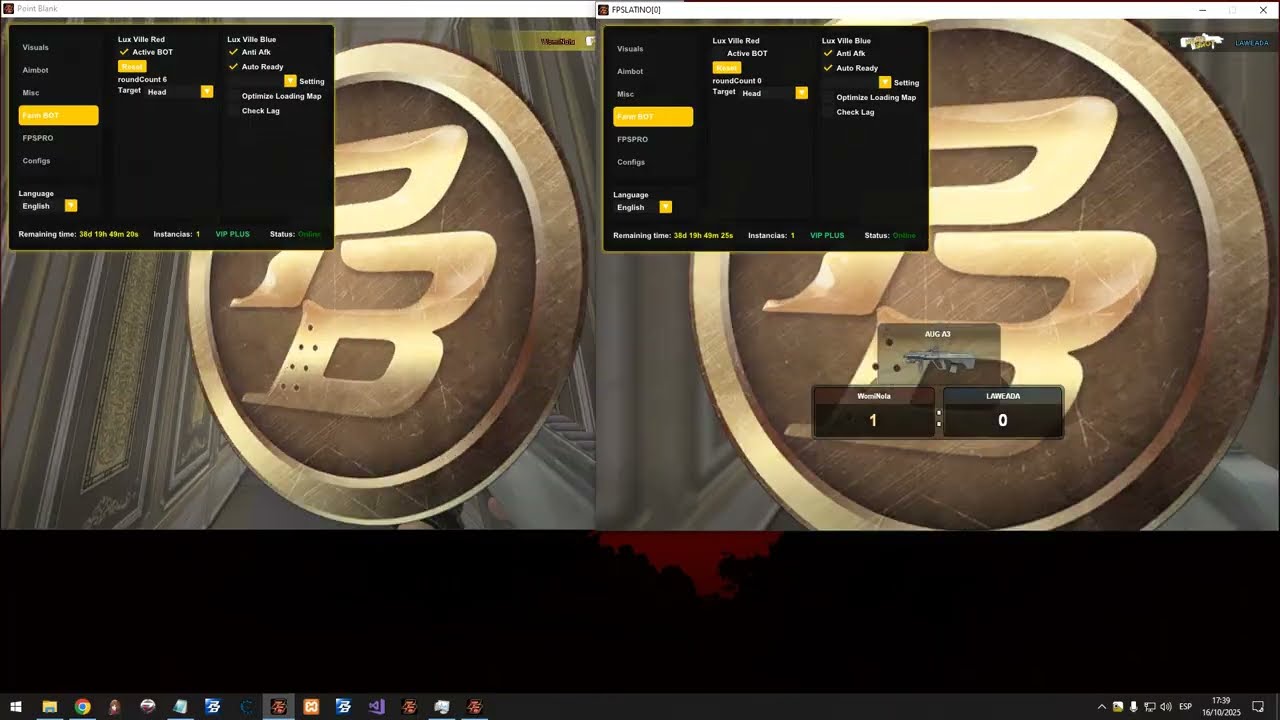1280x720 pixels.
Task: Toggle Auto Ready in the Point Blank window
Action: pos(234,67)
